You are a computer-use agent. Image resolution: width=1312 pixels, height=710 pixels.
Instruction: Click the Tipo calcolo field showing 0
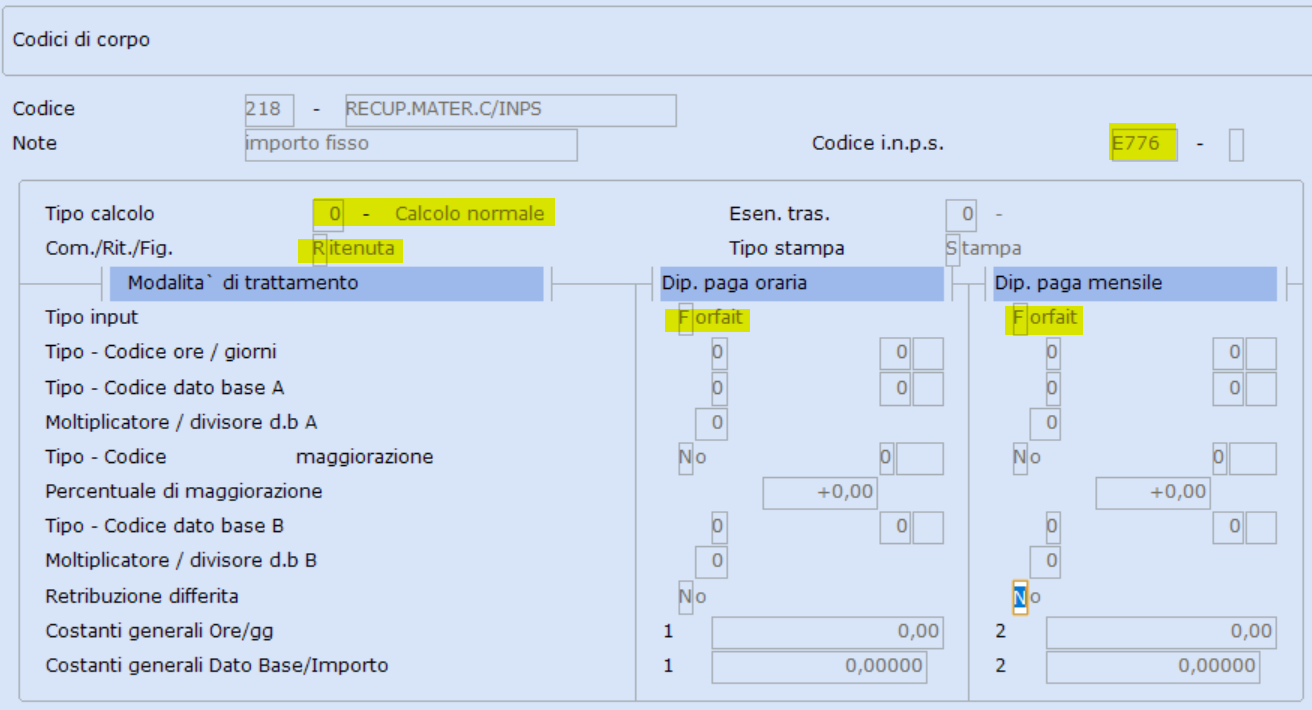click(x=329, y=214)
